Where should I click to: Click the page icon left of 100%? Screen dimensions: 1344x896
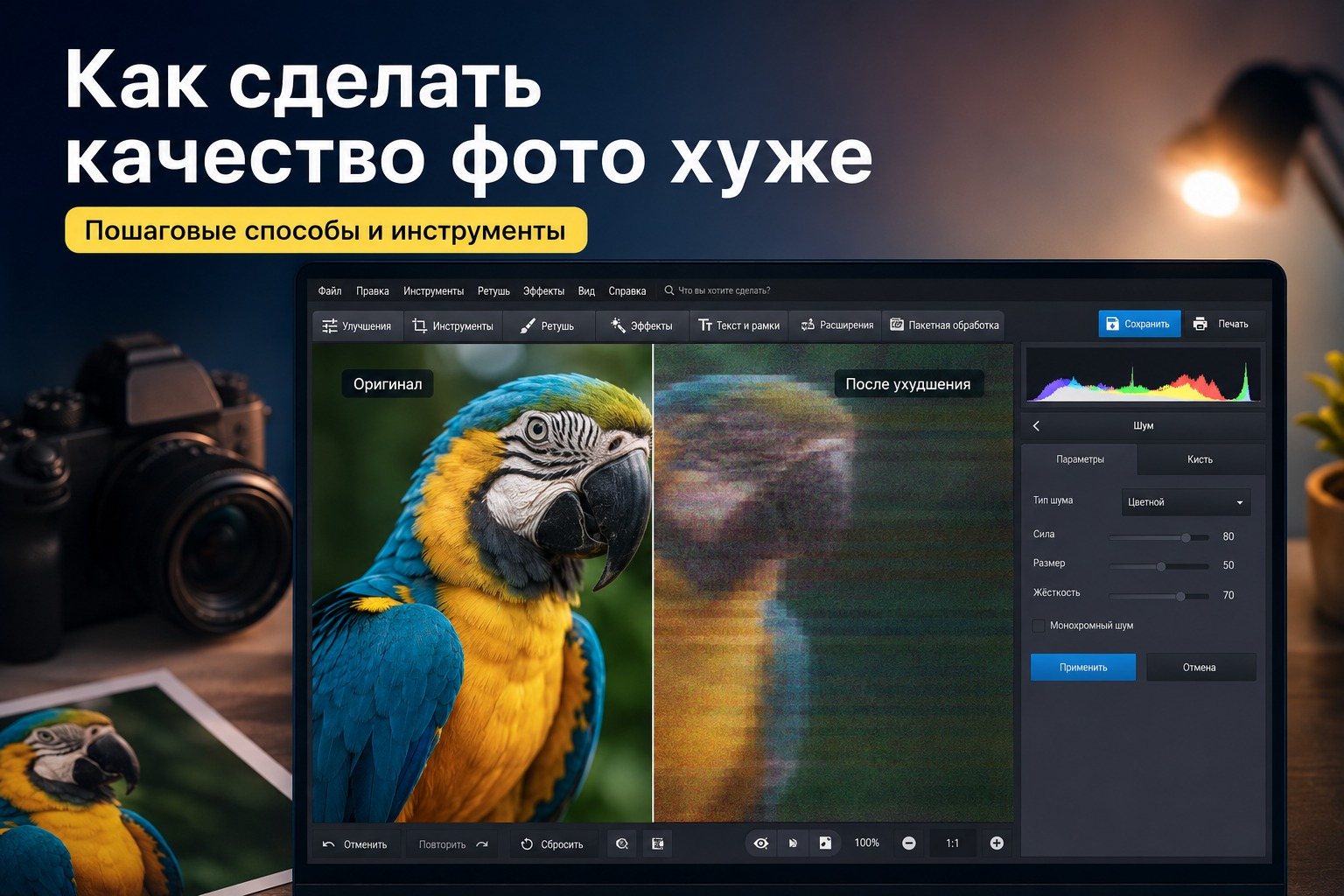(x=825, y=843)
